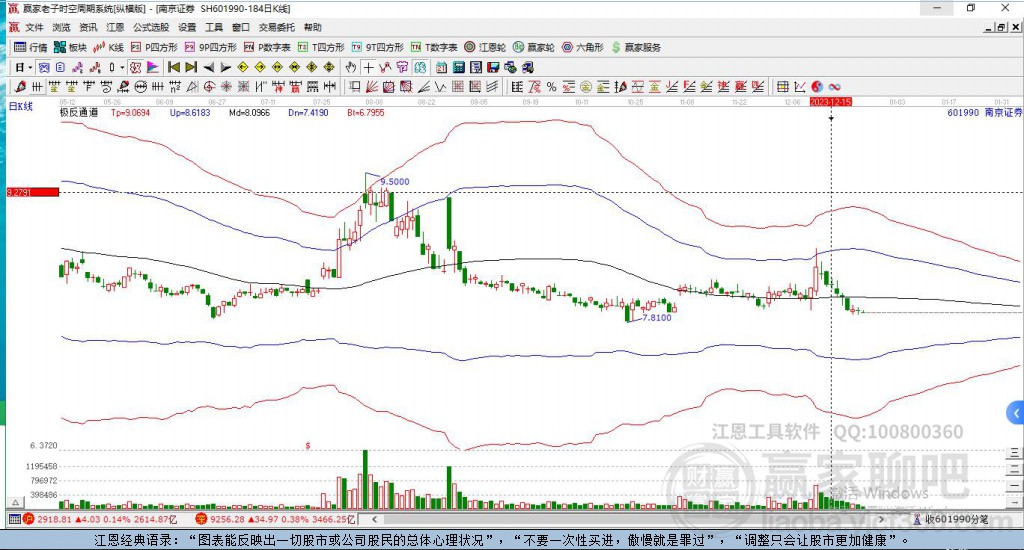The height and width of the screenshot is (550, 1024).
Task: Open the 板块 sector view
Action: point(70,47)
